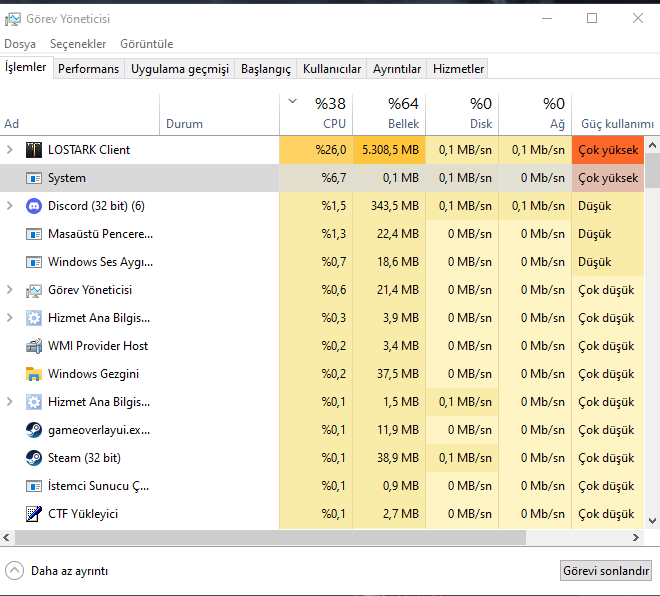660x596 pixels.
Task: Select the Steam (32 bit) row name
Action: pyautogui.click(x=84, y=458)
